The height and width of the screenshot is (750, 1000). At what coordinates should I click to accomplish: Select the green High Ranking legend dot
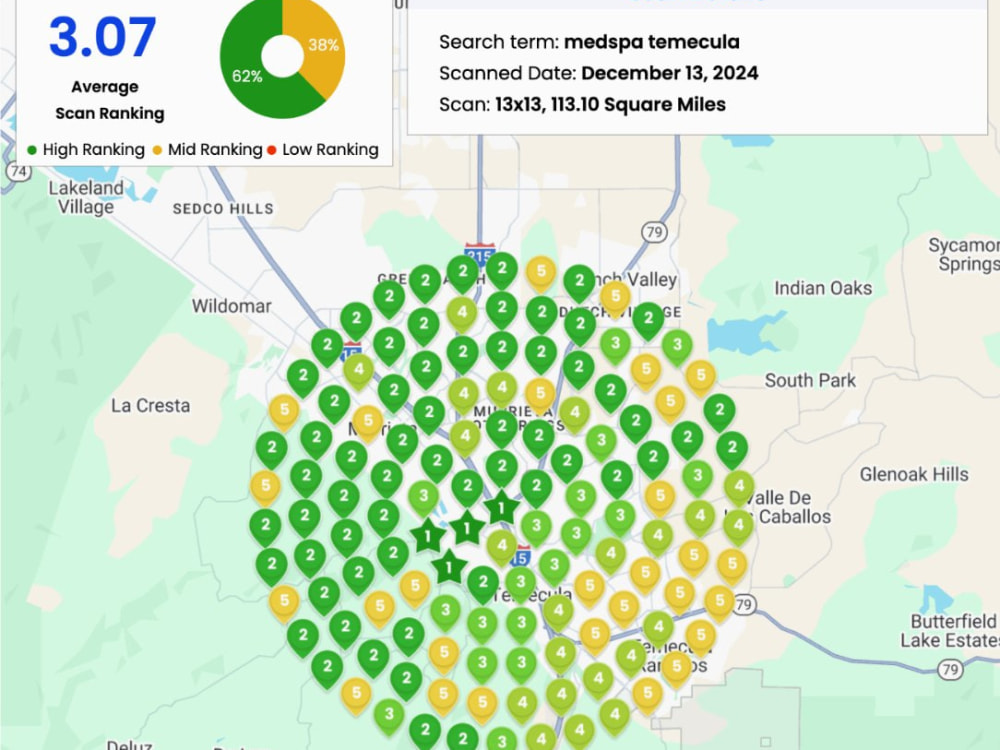pos(32,151)
